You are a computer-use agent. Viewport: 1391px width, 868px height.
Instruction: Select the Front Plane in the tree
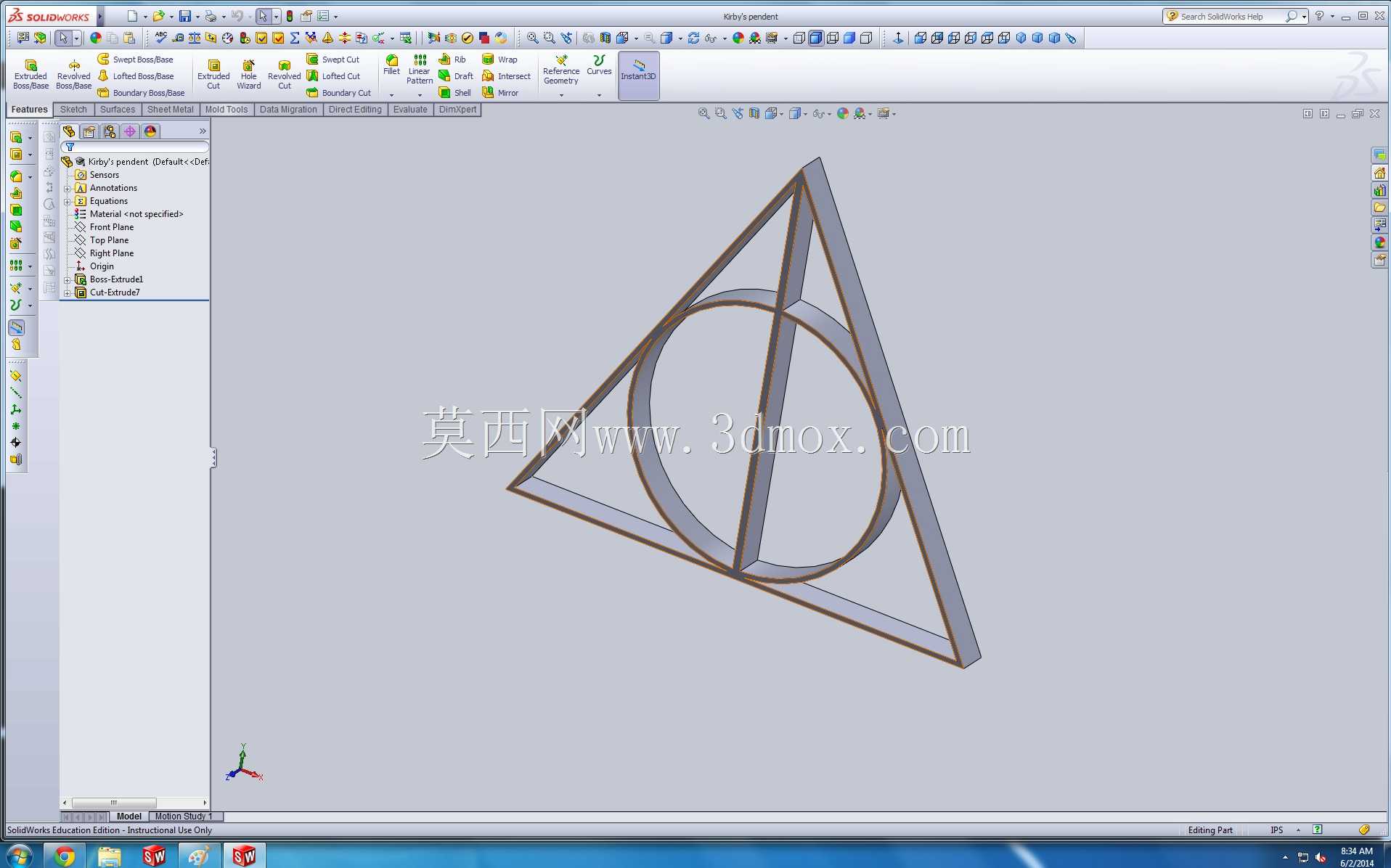112,227
